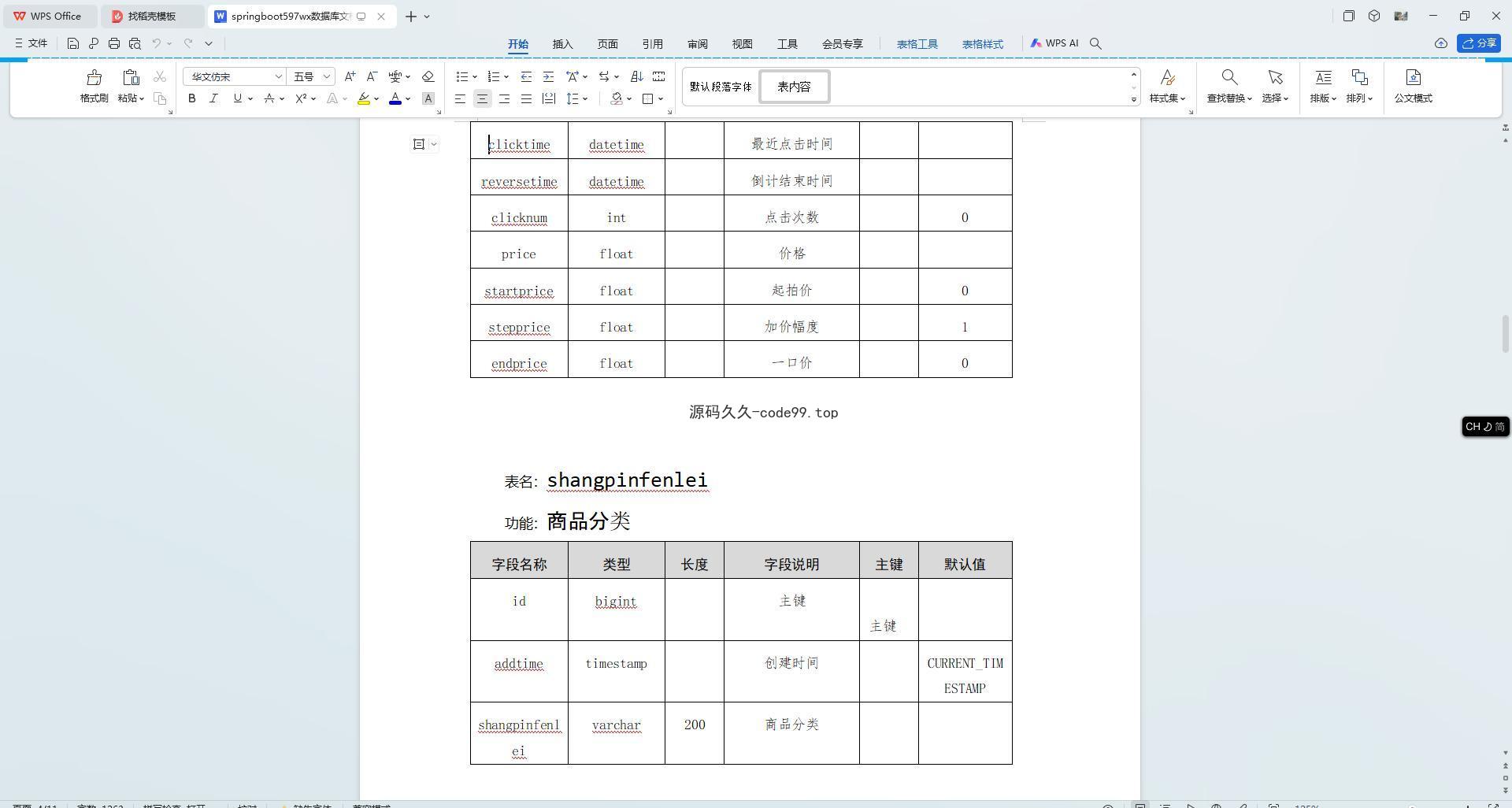Viewport: 1512px width, 808px height.
Task: Toggle underline formatting
Action: pos(236,98)
